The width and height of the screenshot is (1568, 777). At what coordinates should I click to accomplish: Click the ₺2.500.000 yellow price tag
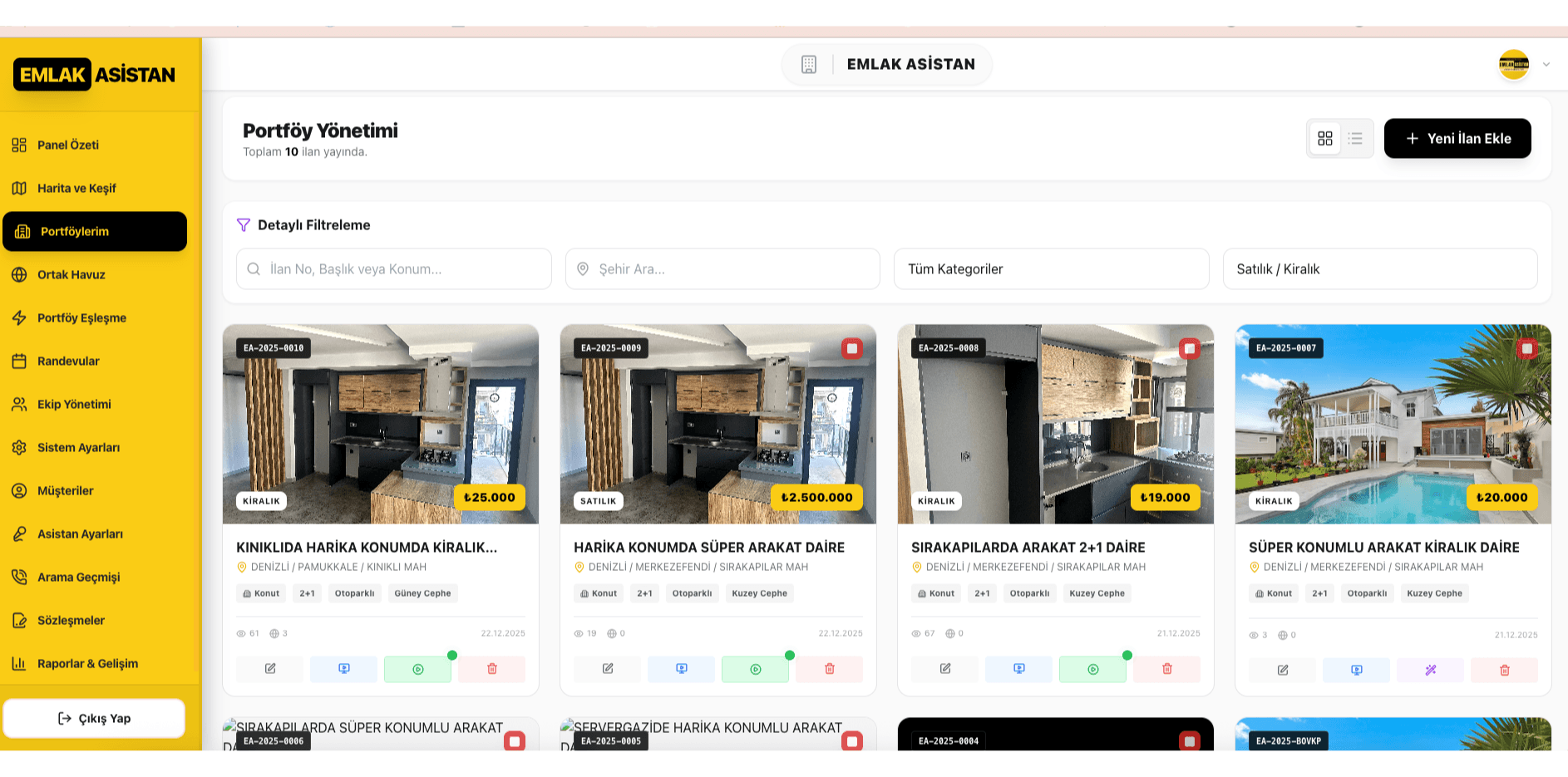coord(816,498)
